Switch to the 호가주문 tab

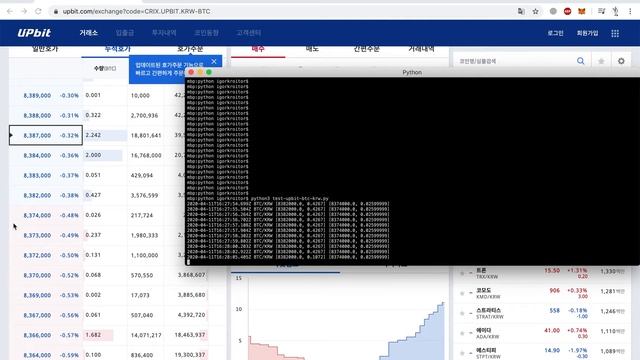click(x=190, y=50)
